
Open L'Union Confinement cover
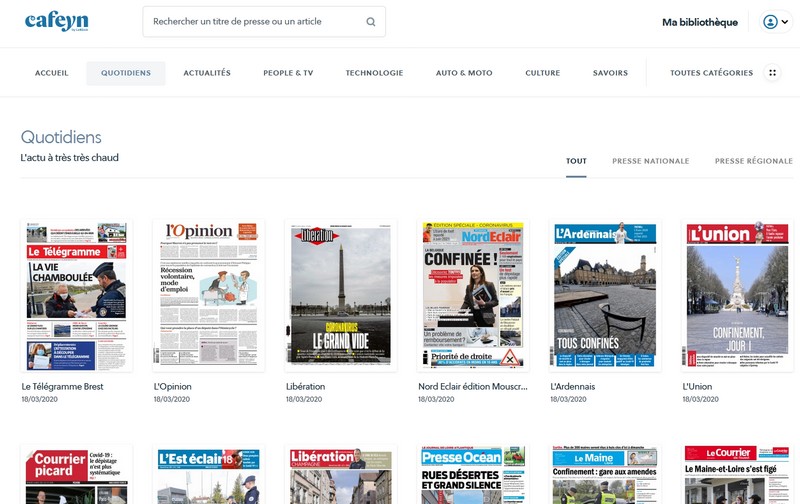pos(737,295)
